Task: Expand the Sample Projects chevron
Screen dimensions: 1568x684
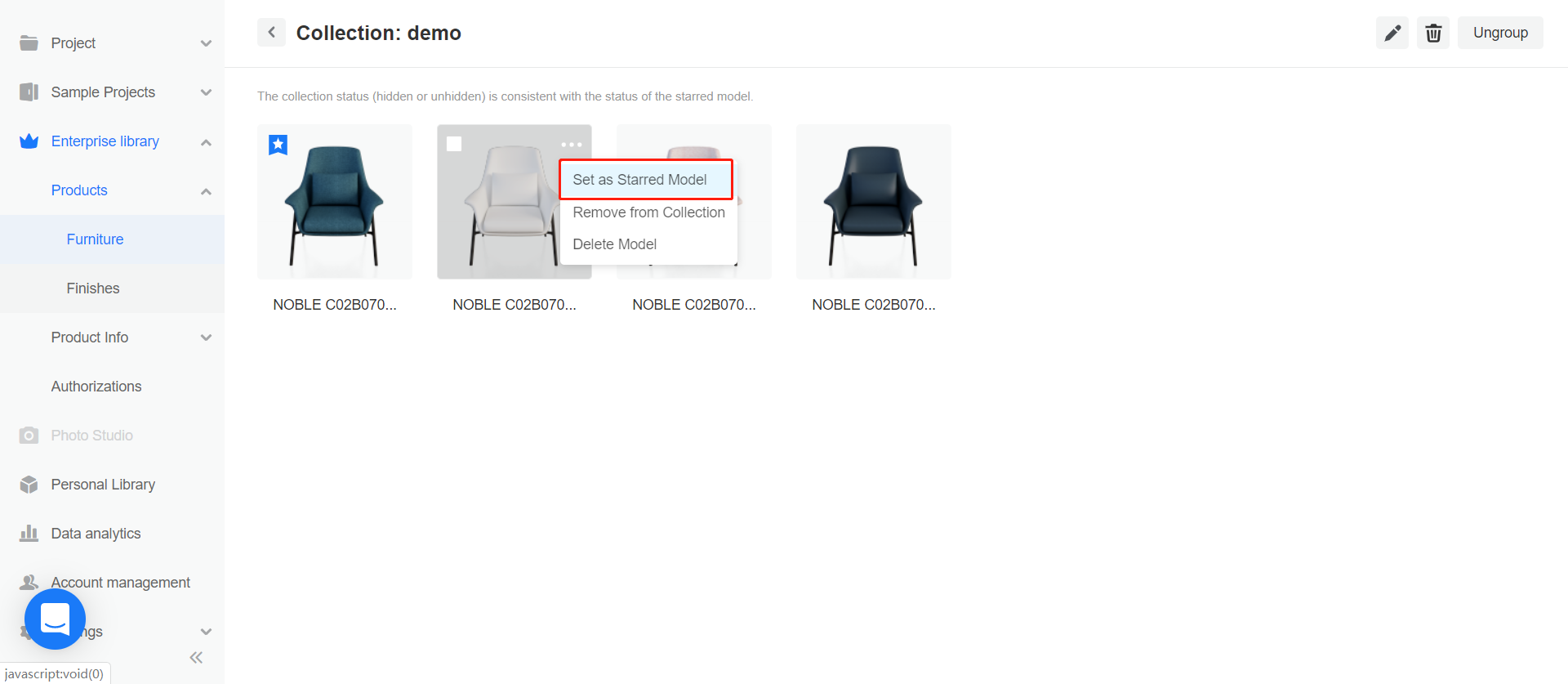Action: pyautogui.click(x=206, y=92)
